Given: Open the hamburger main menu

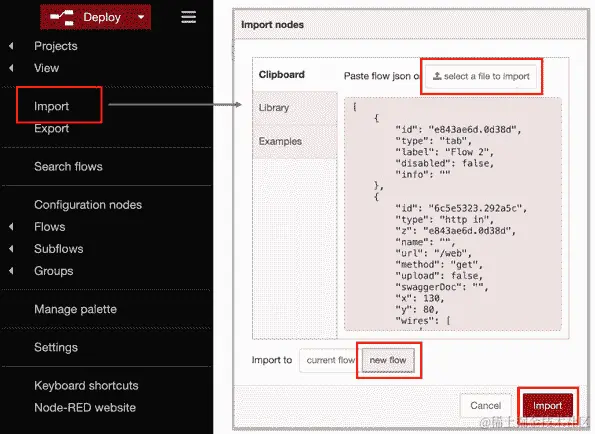Looking at the screenshot, I should tap(188, 17).
